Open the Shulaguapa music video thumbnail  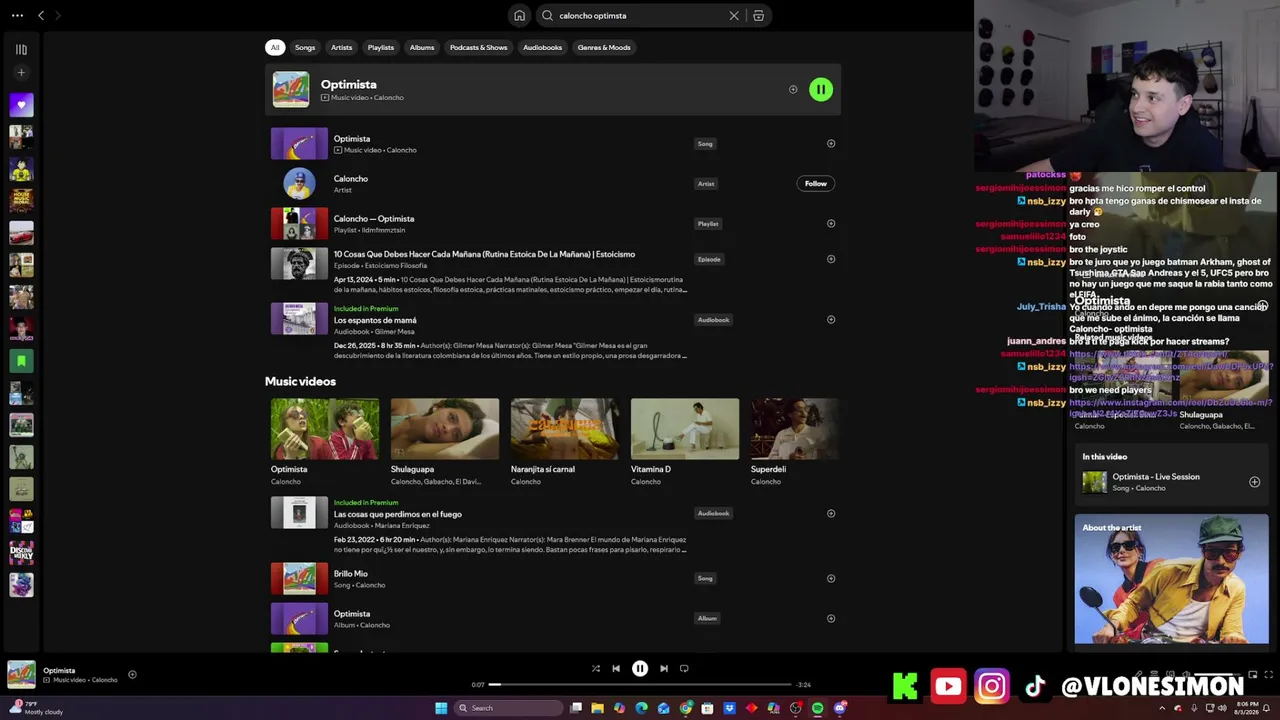445,429
